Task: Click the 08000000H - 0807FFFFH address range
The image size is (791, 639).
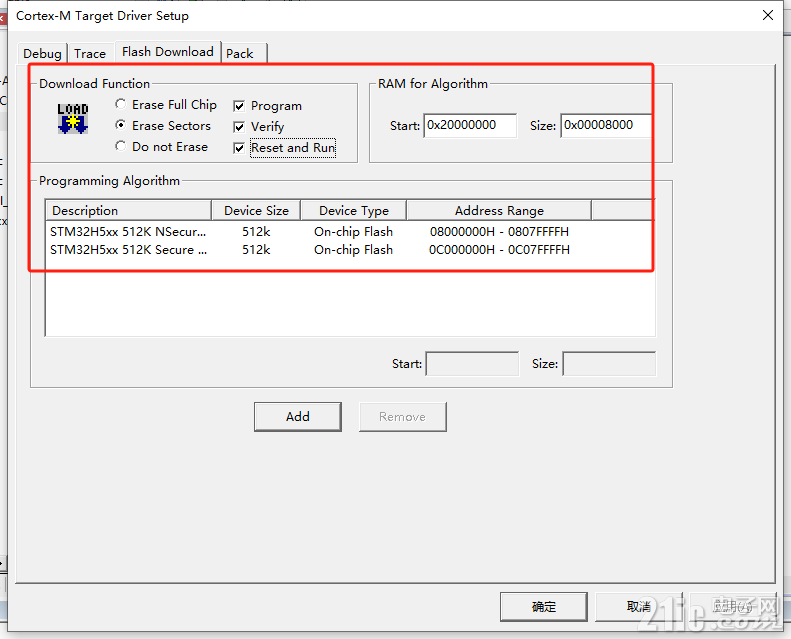Action: 499,231
